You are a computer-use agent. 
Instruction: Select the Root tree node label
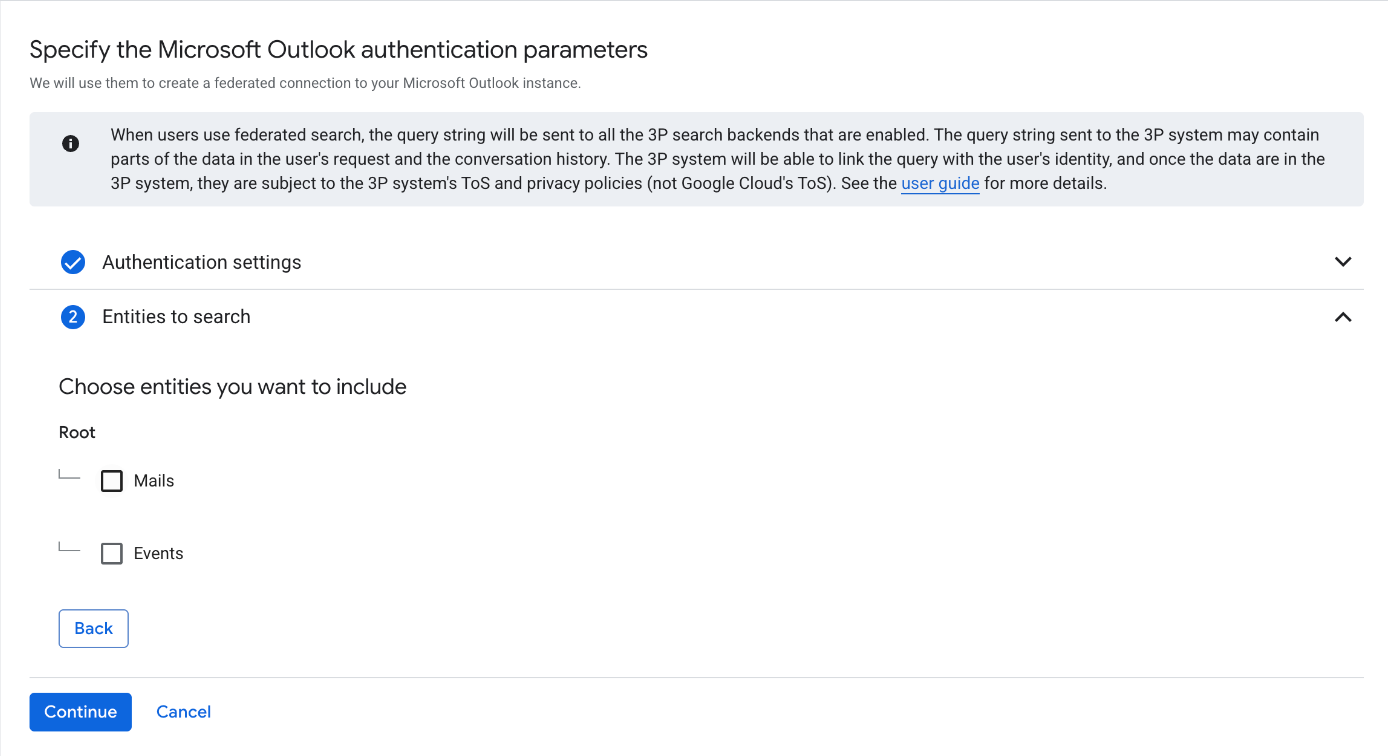[77, 433]
